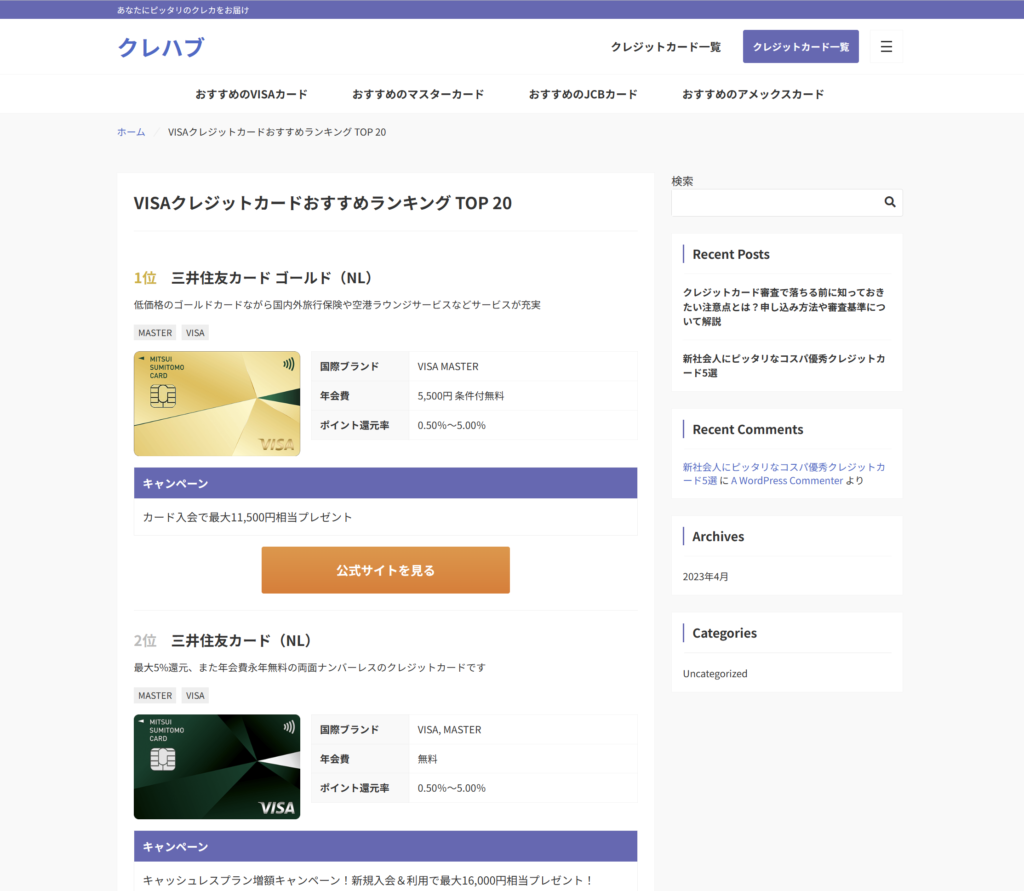Open the Uncategorized category link
The width and height of the screenshot is (1024, 891).
click(715, 673)
